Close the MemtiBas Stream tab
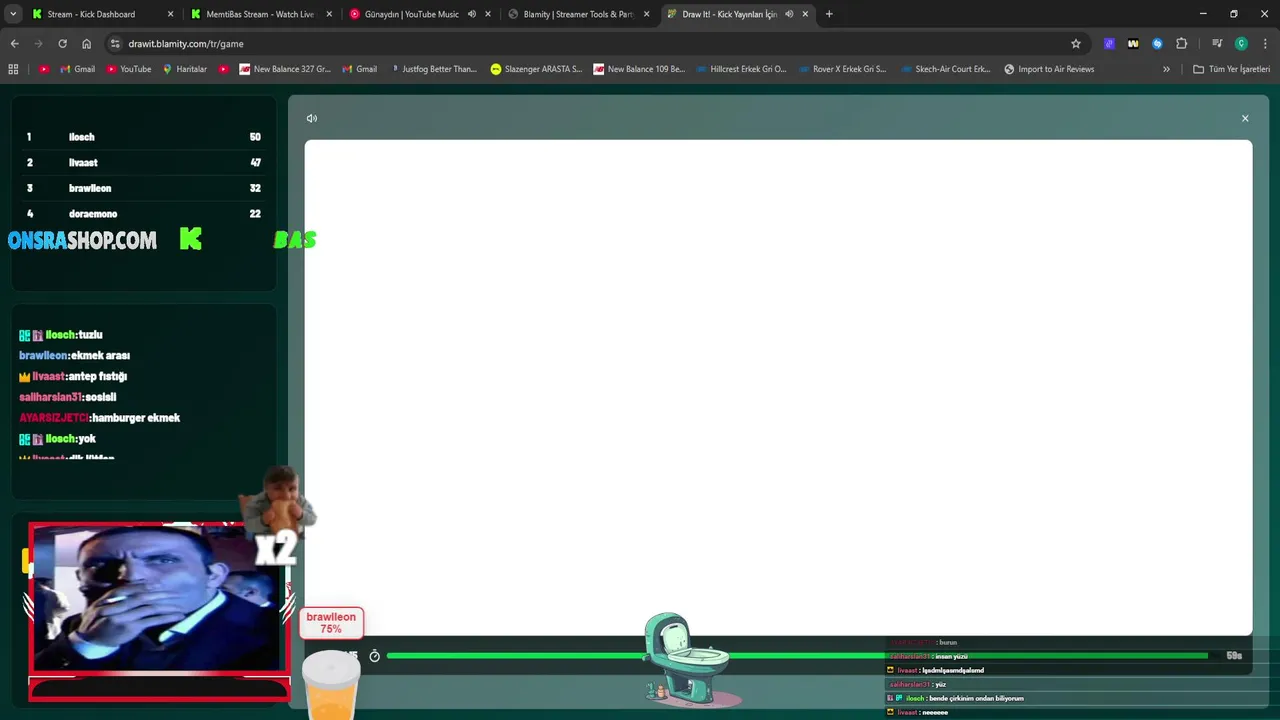The height and width of the screenshot is (720, 1280). [329, 14]
